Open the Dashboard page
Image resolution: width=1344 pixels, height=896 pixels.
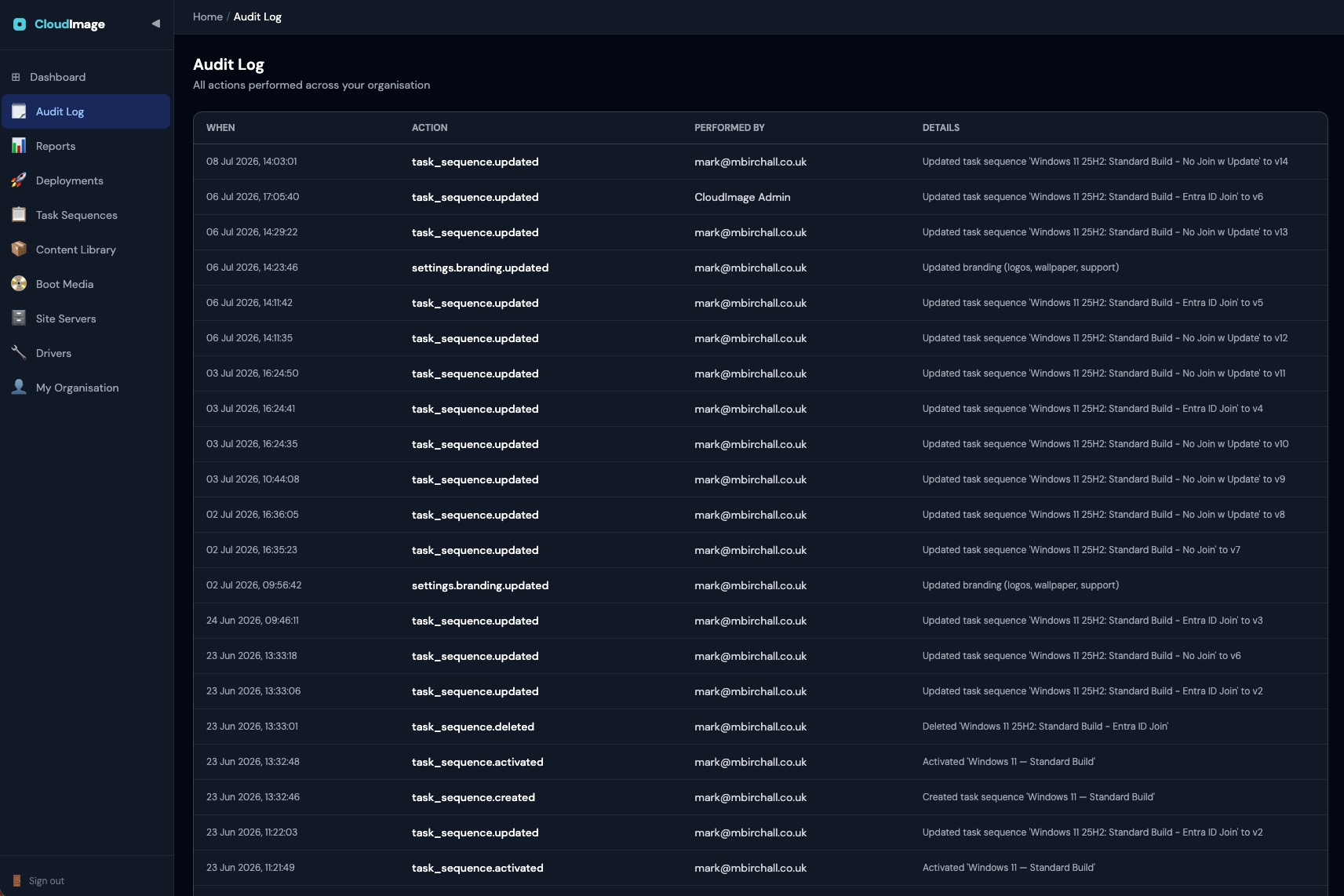[x=86, y=77]
